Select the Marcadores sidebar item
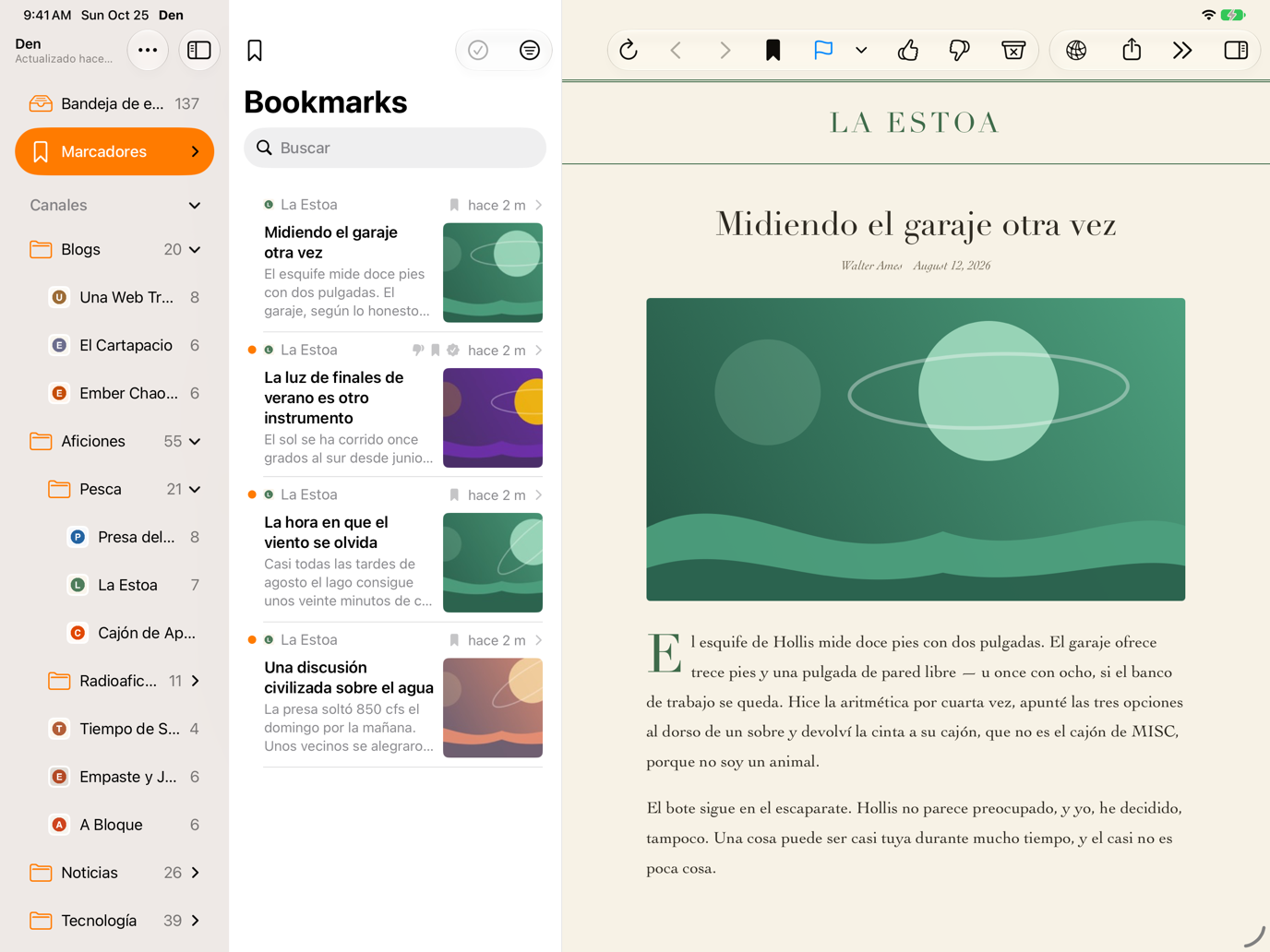The image size is (1270, 952). click(114, 151)
